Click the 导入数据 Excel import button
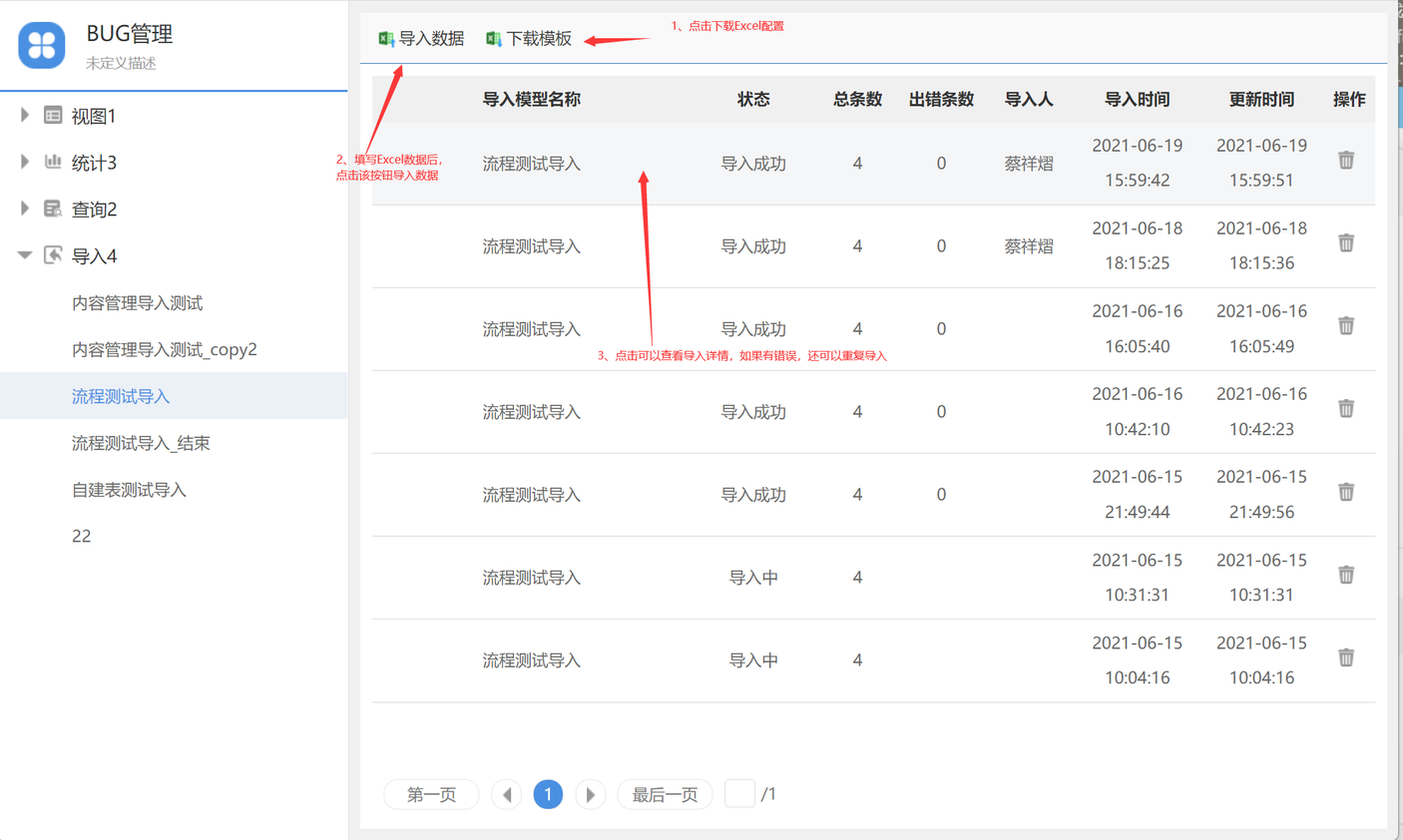This screenshot has width=1403, height=840. [x=421, y=39]
